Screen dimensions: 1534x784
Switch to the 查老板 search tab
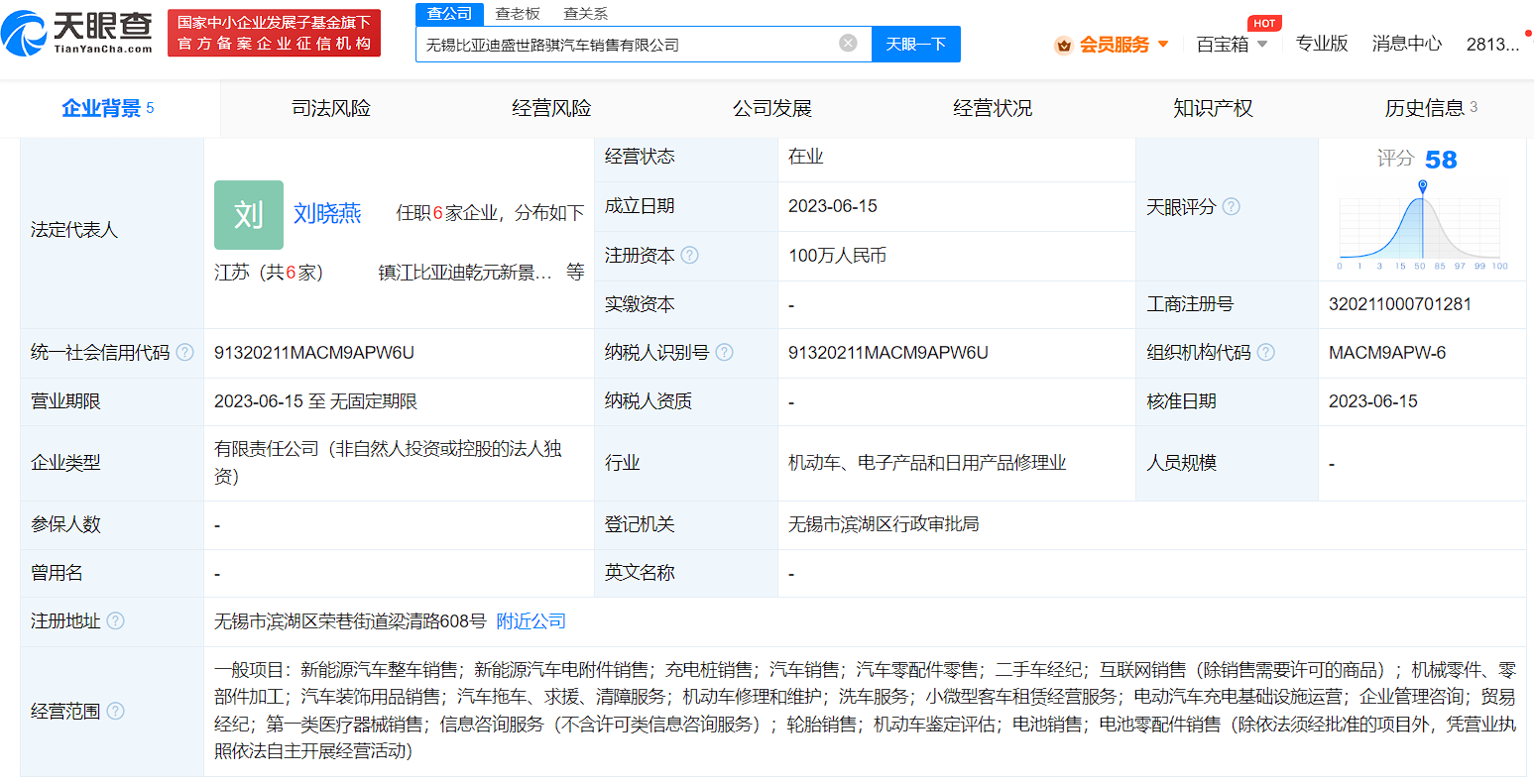tap(518, 13)
